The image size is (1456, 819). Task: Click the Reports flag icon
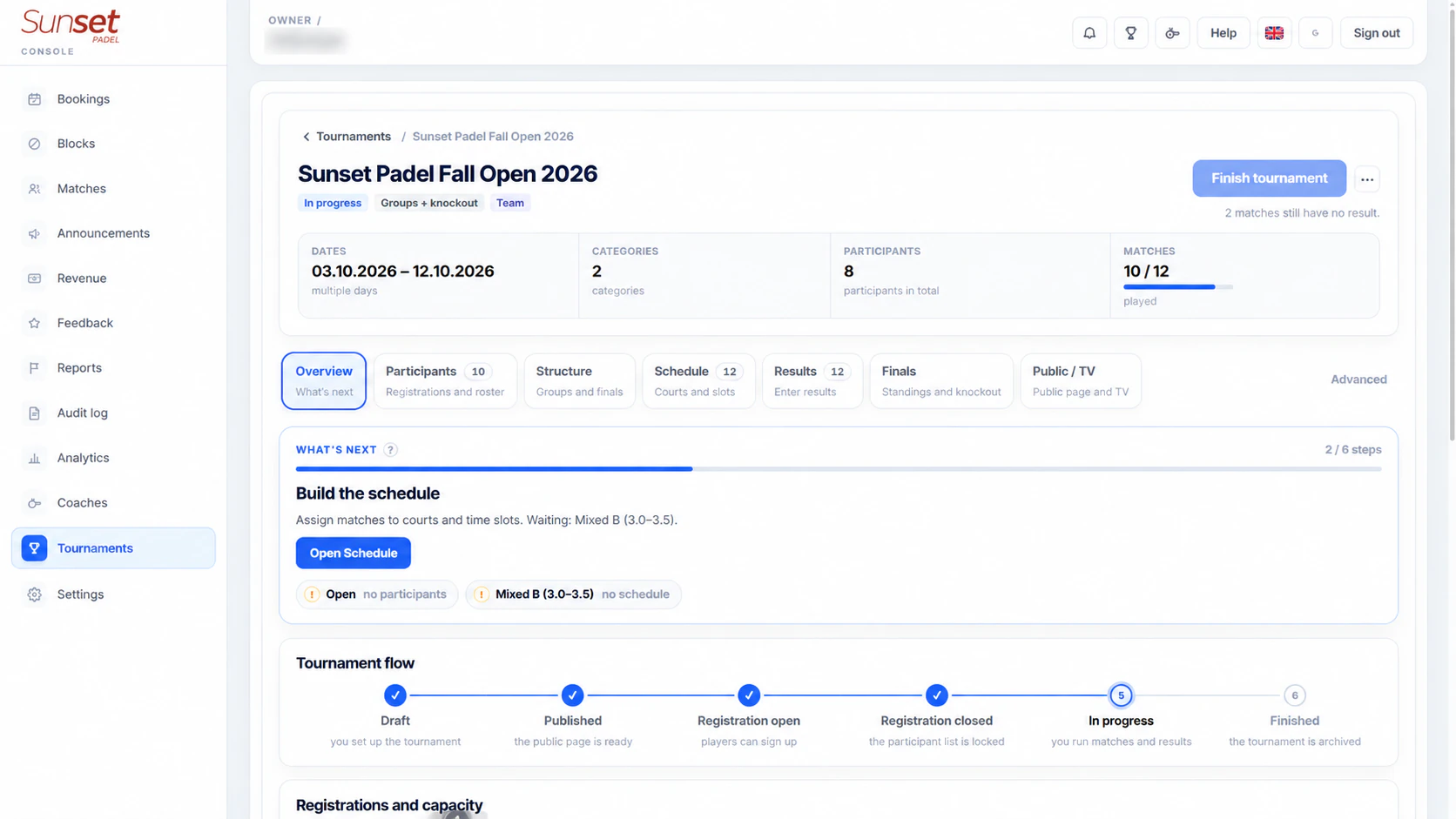pos(34,368)
